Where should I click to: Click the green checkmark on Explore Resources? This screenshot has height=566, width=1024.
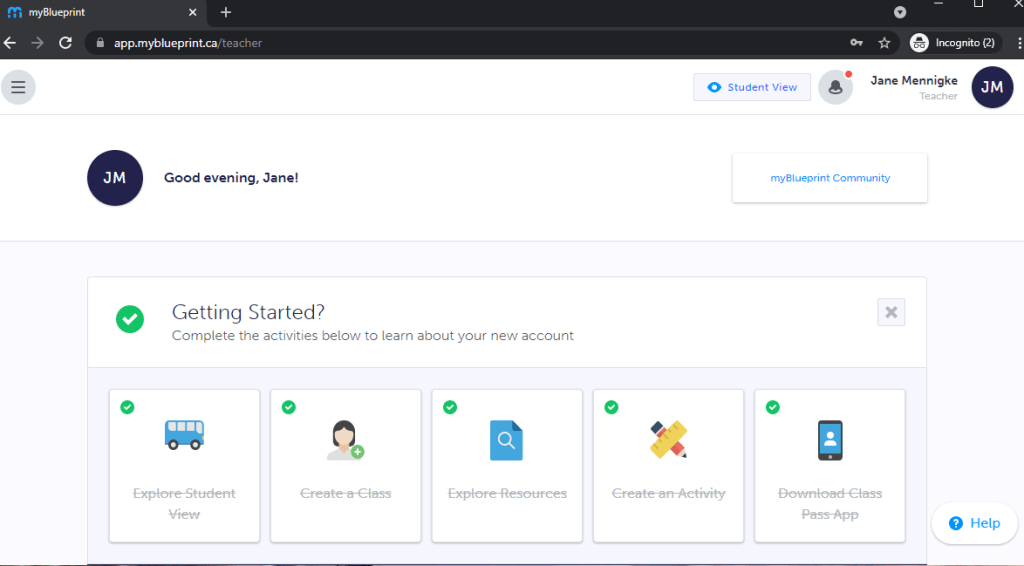click(450, 407)
